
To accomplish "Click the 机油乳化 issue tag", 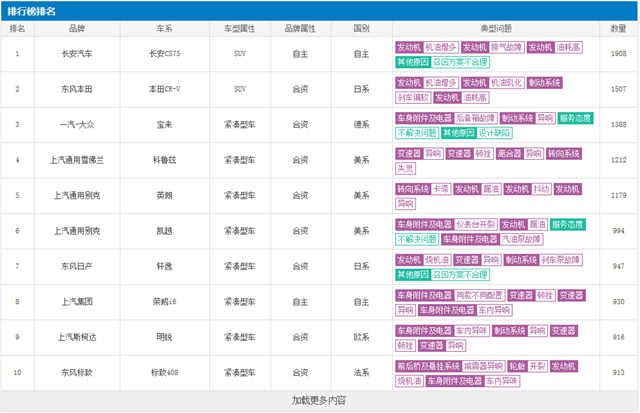I will tap(506, 83).
